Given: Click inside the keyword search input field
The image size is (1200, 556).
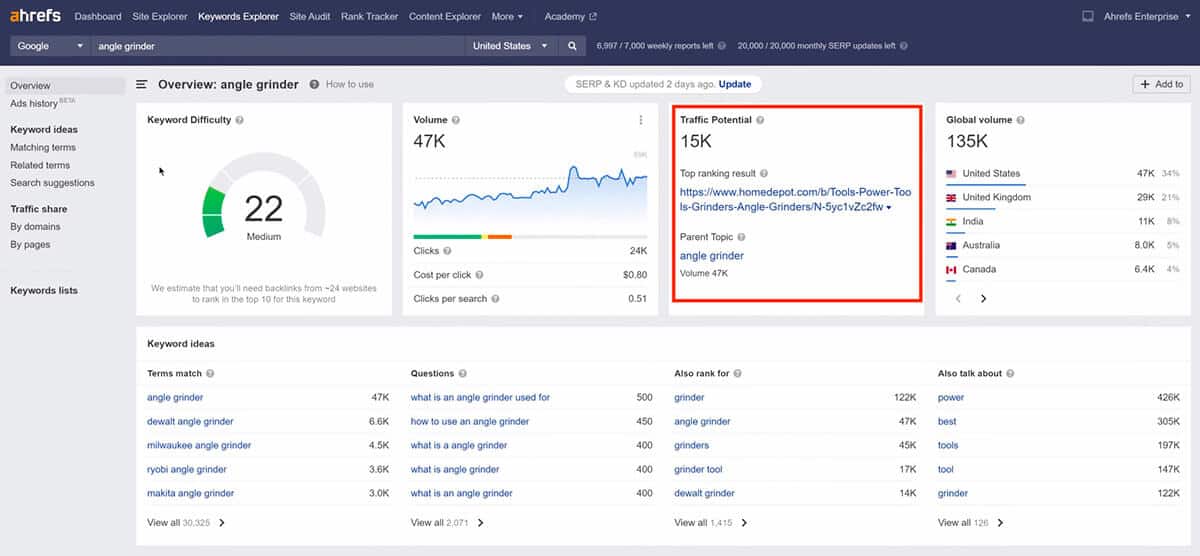Looking at the screenshot, I should [278, 46].
